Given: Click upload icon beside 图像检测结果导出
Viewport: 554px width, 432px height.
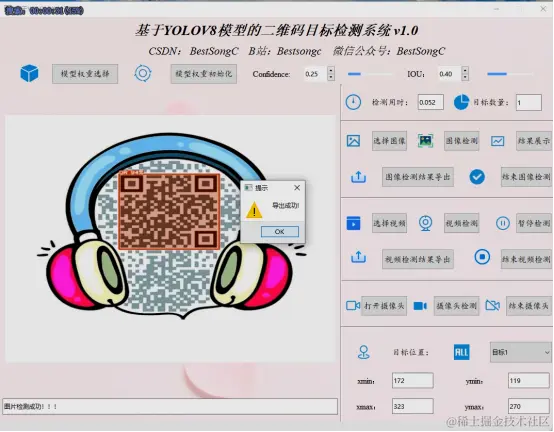Looking at the screenshot, I should point(358,177).
